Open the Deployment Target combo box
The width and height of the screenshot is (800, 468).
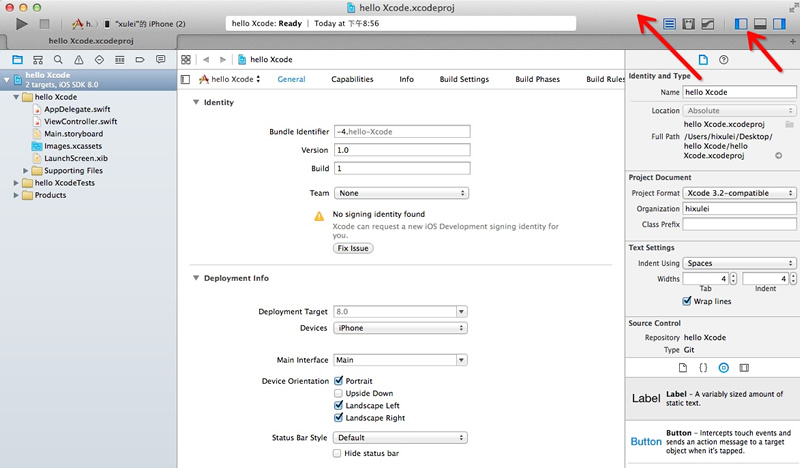click(x=400, y=311)
